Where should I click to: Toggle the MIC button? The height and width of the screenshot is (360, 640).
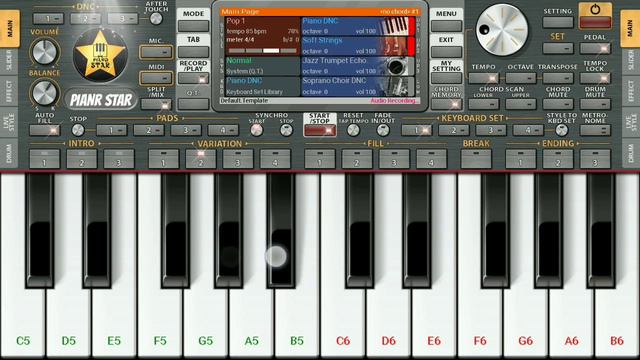pyautogui.click(x=156, y=52)
